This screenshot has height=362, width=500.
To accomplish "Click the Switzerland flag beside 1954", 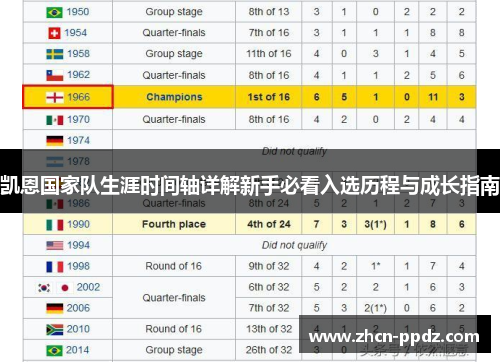I will pos(54,33).
